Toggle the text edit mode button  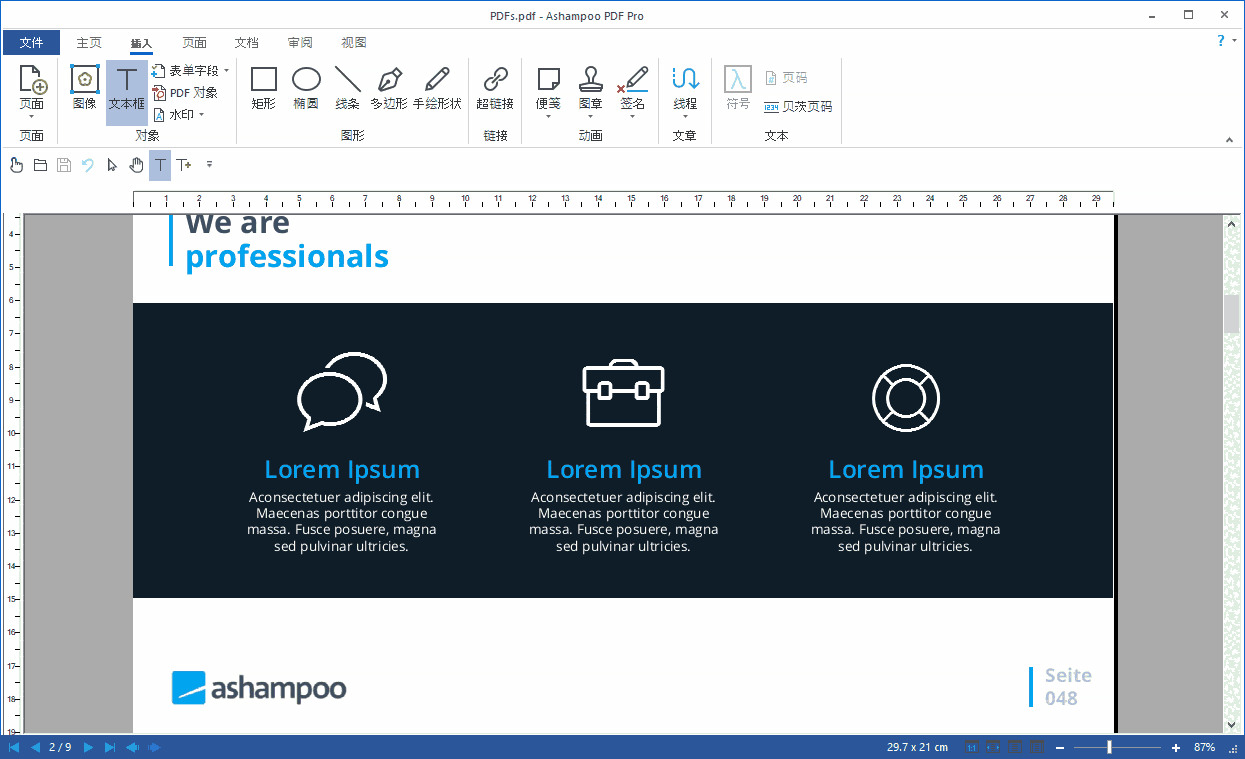(x=159, y=165)
